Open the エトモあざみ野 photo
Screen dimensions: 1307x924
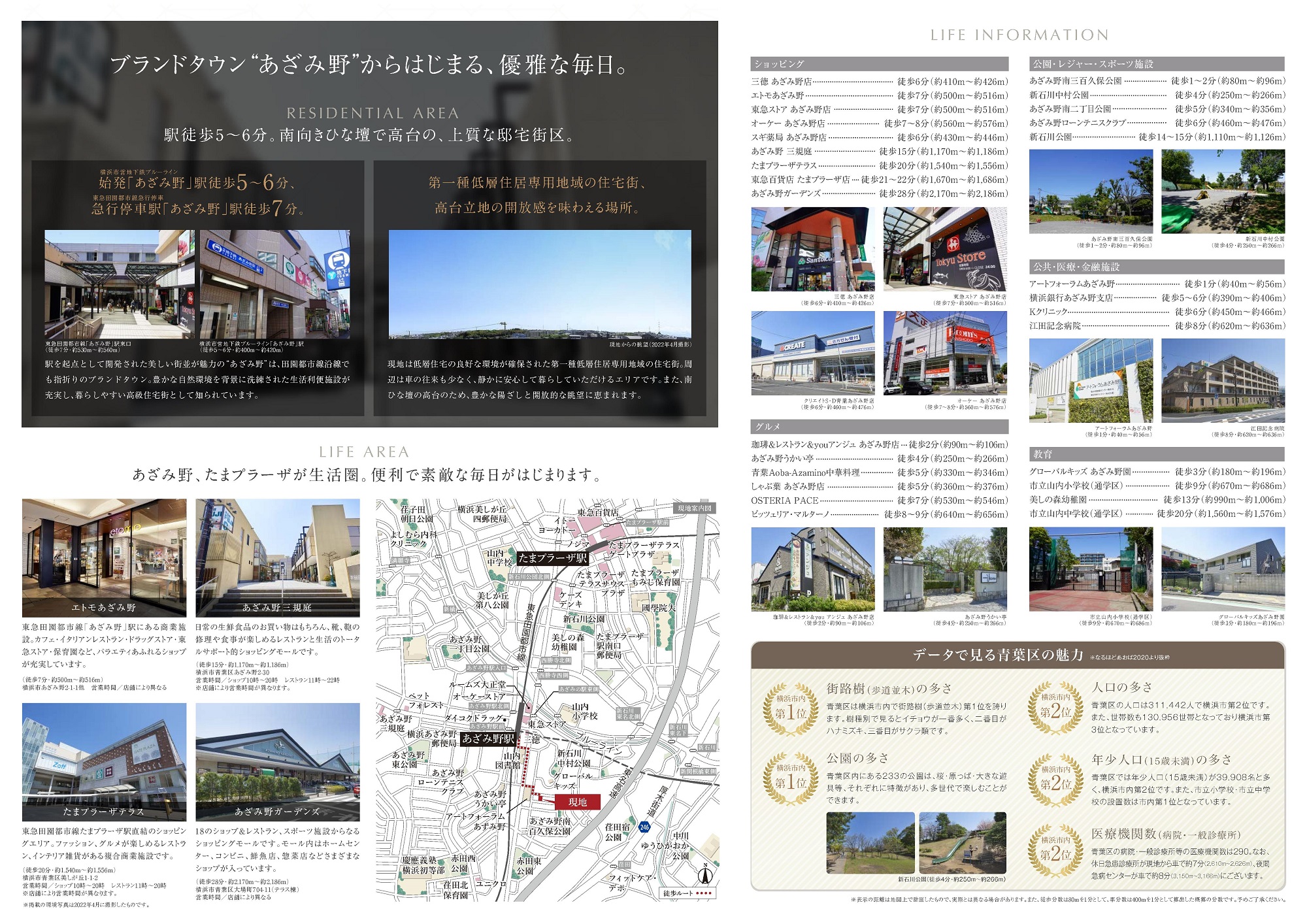click(104, 557)
